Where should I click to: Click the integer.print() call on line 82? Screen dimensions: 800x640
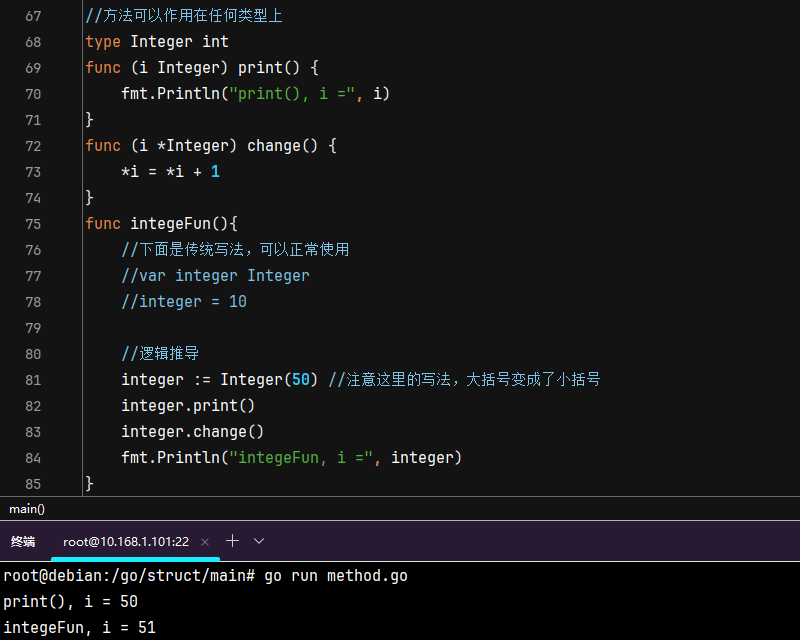point(188,406)
